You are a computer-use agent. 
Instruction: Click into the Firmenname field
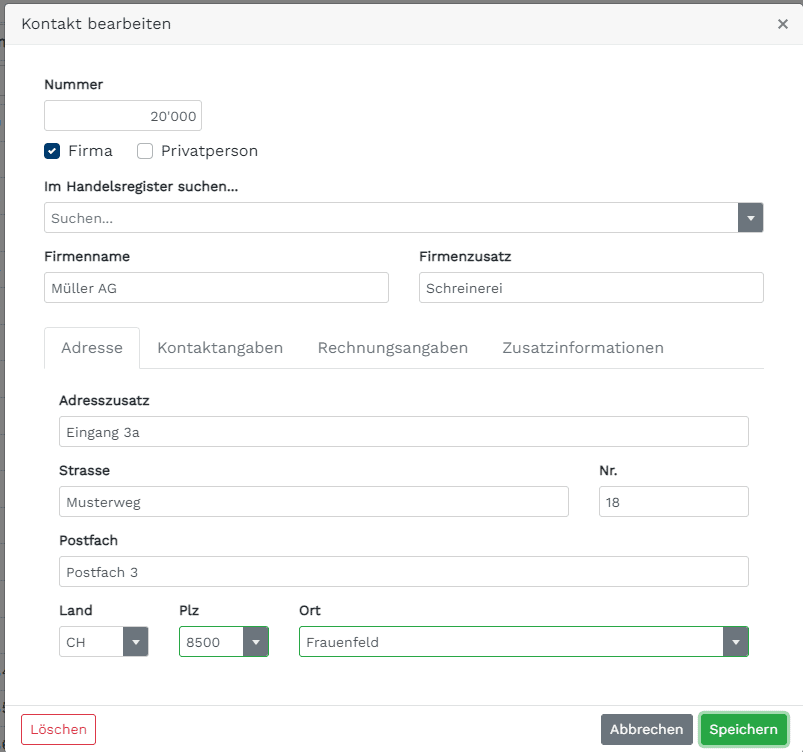click(x=216, y=287)
